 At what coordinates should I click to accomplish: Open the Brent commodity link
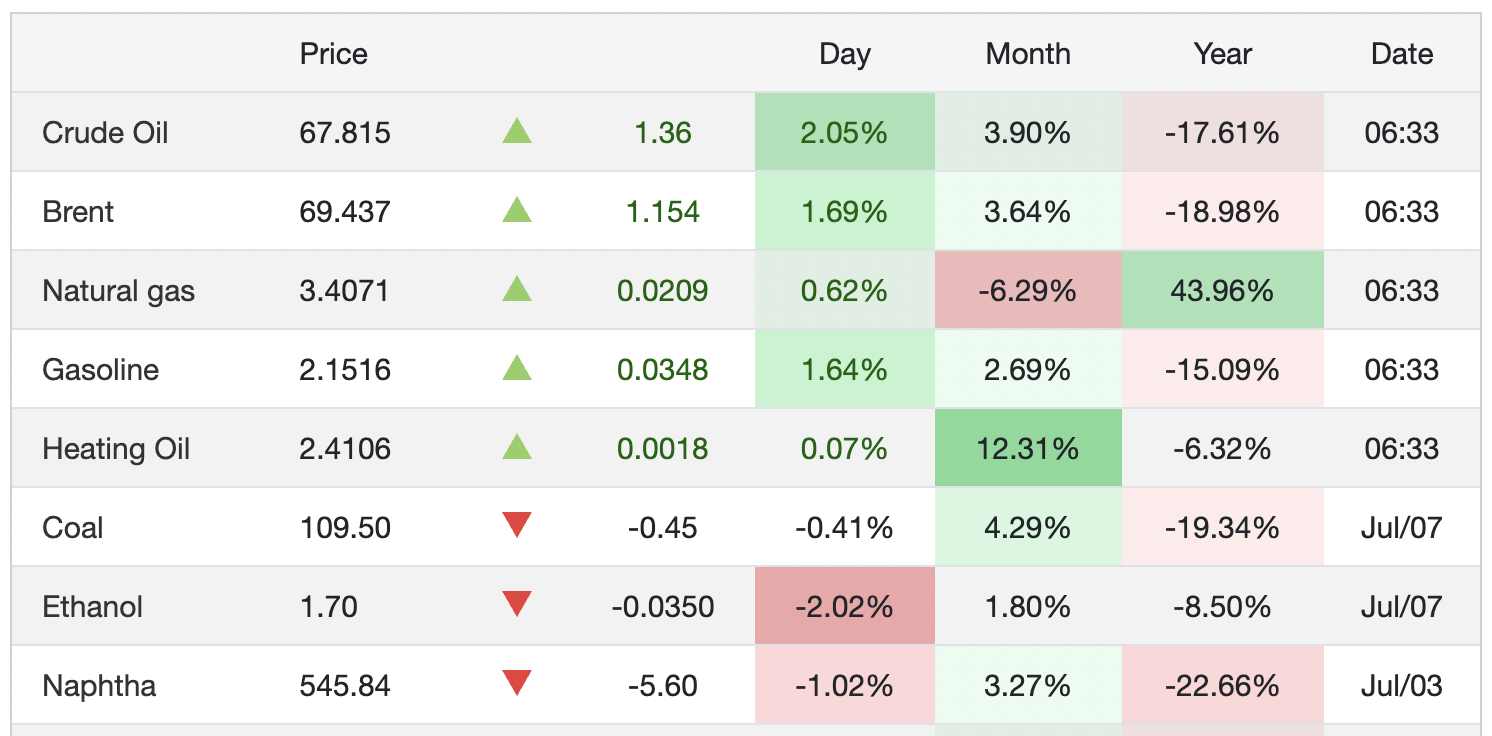click(78, 211)
